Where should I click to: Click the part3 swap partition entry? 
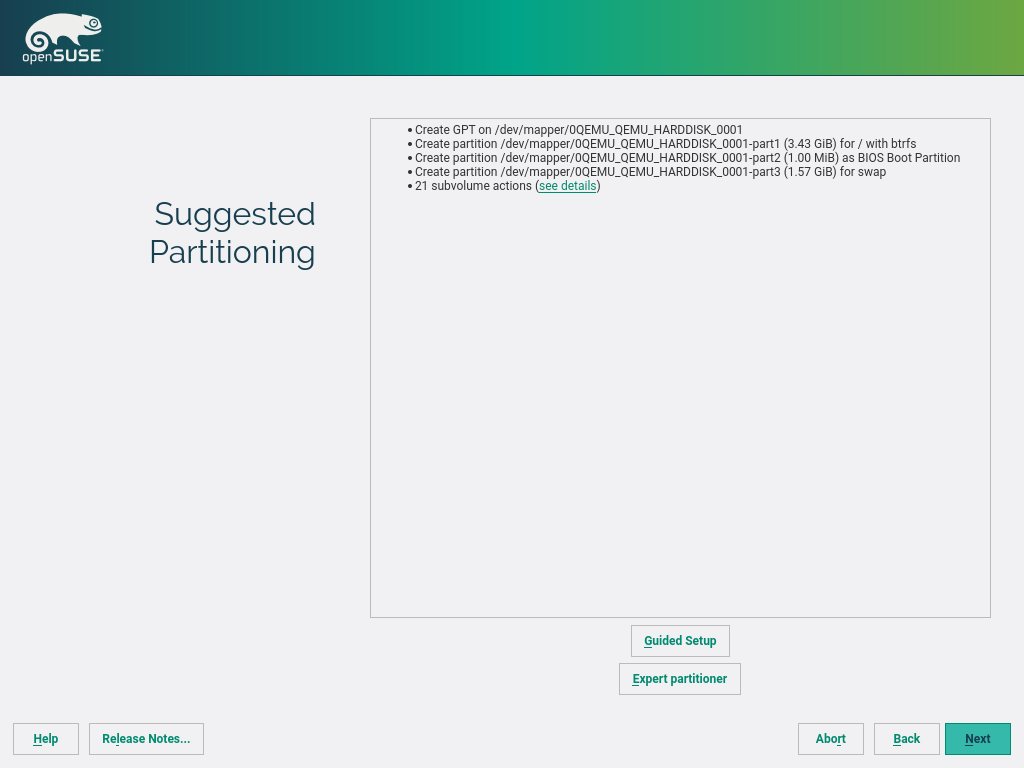650,172
